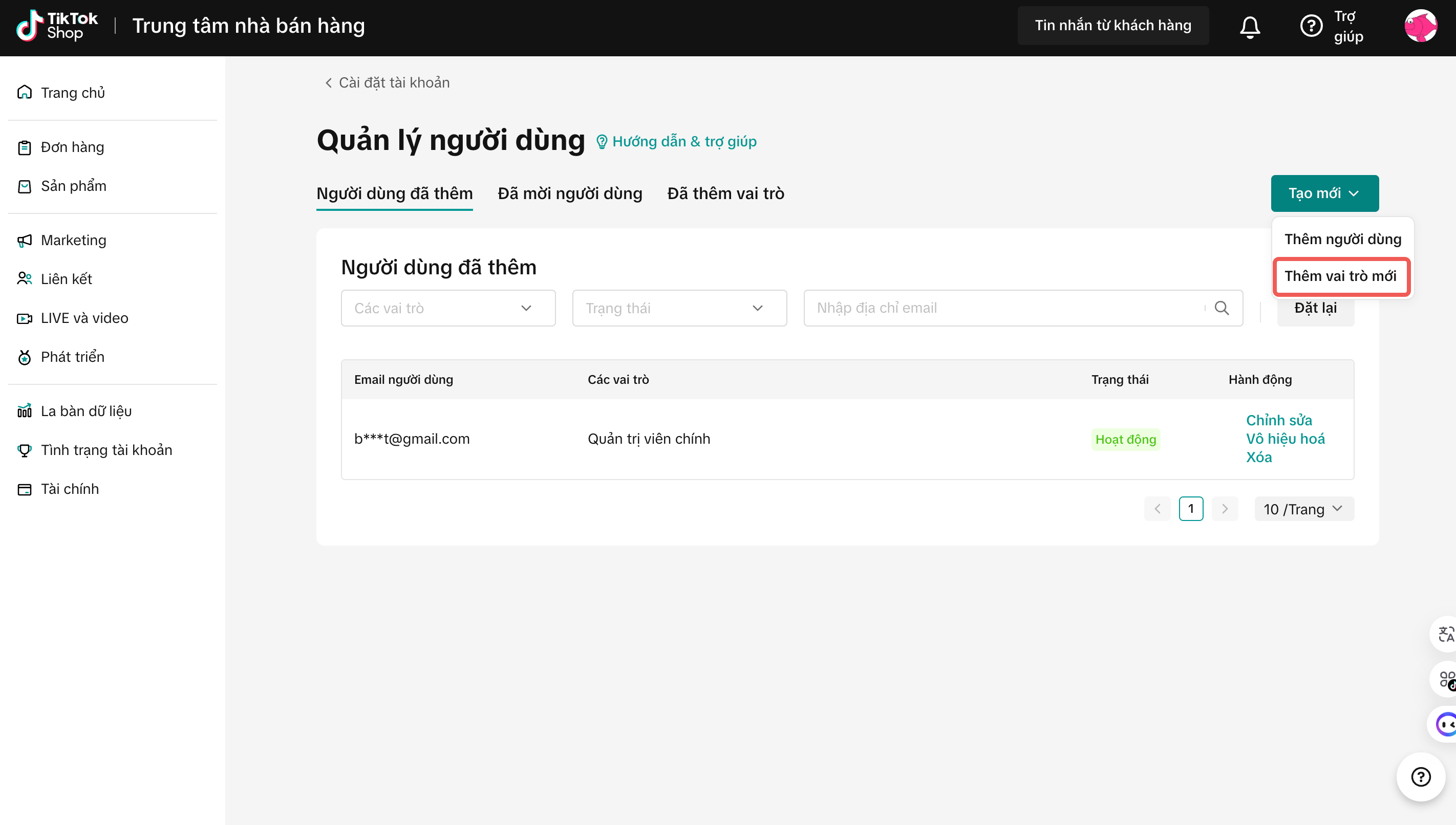Open the translate floating icon

coord(1445,634)
